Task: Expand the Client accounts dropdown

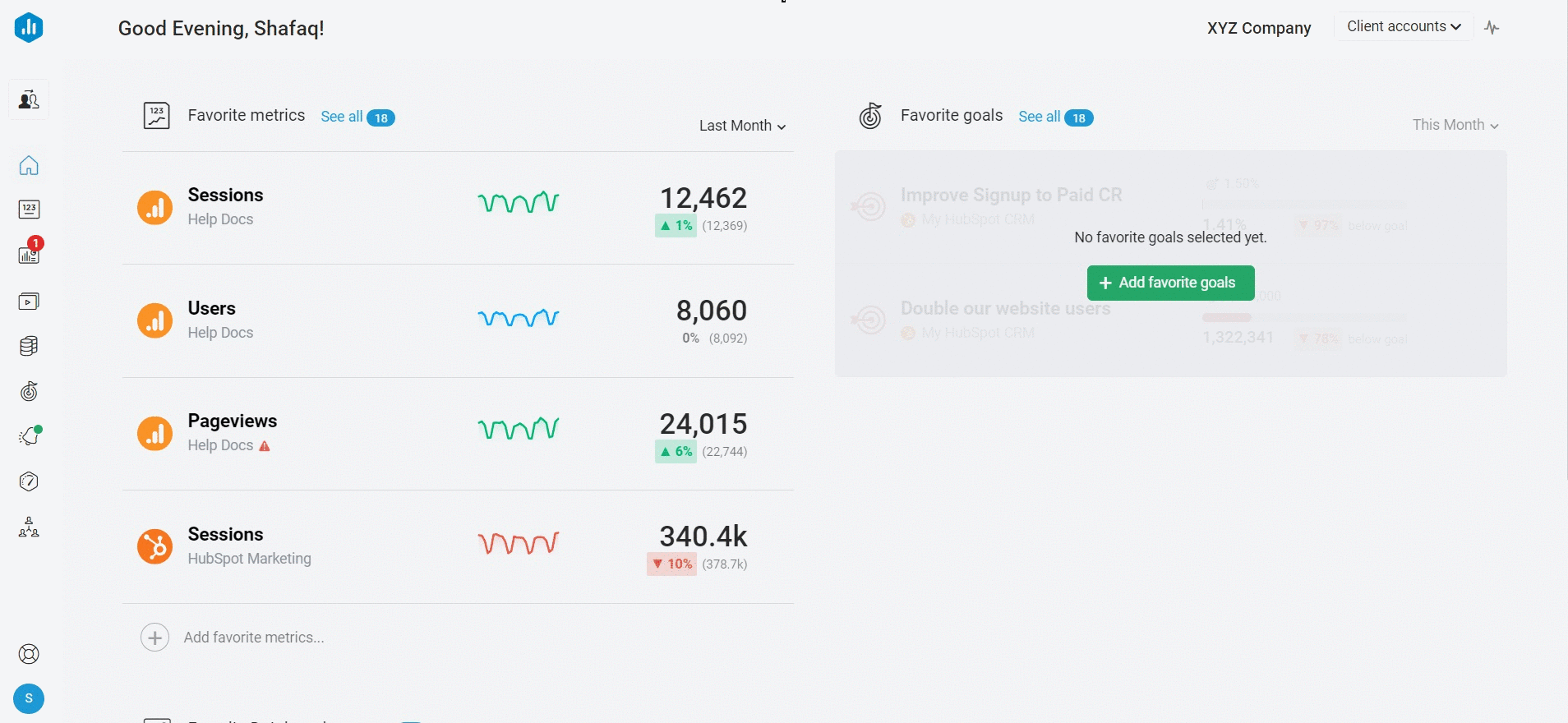Action: click(1404, 27)
